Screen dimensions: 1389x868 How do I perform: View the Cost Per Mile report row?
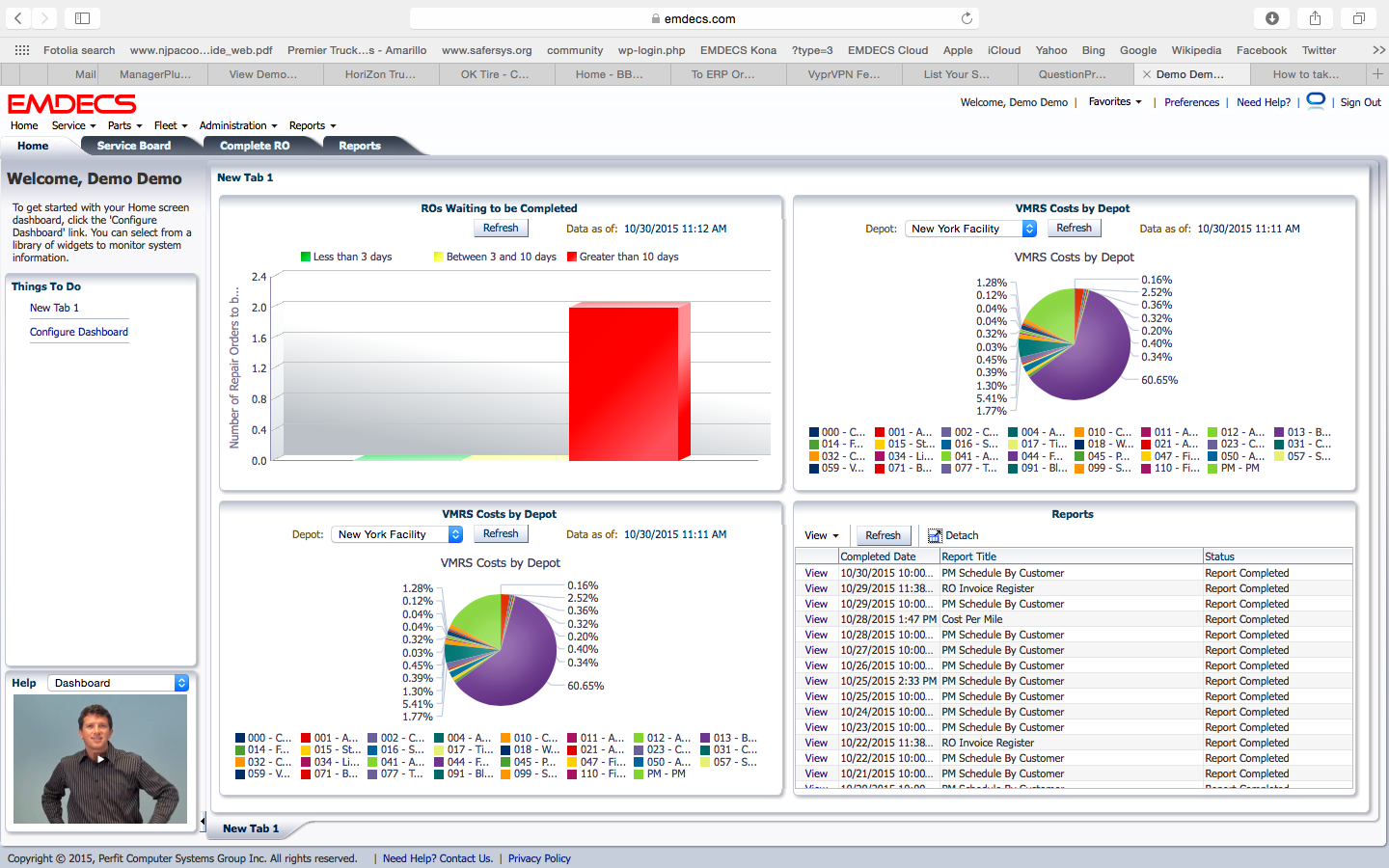[x=816, y=619]
